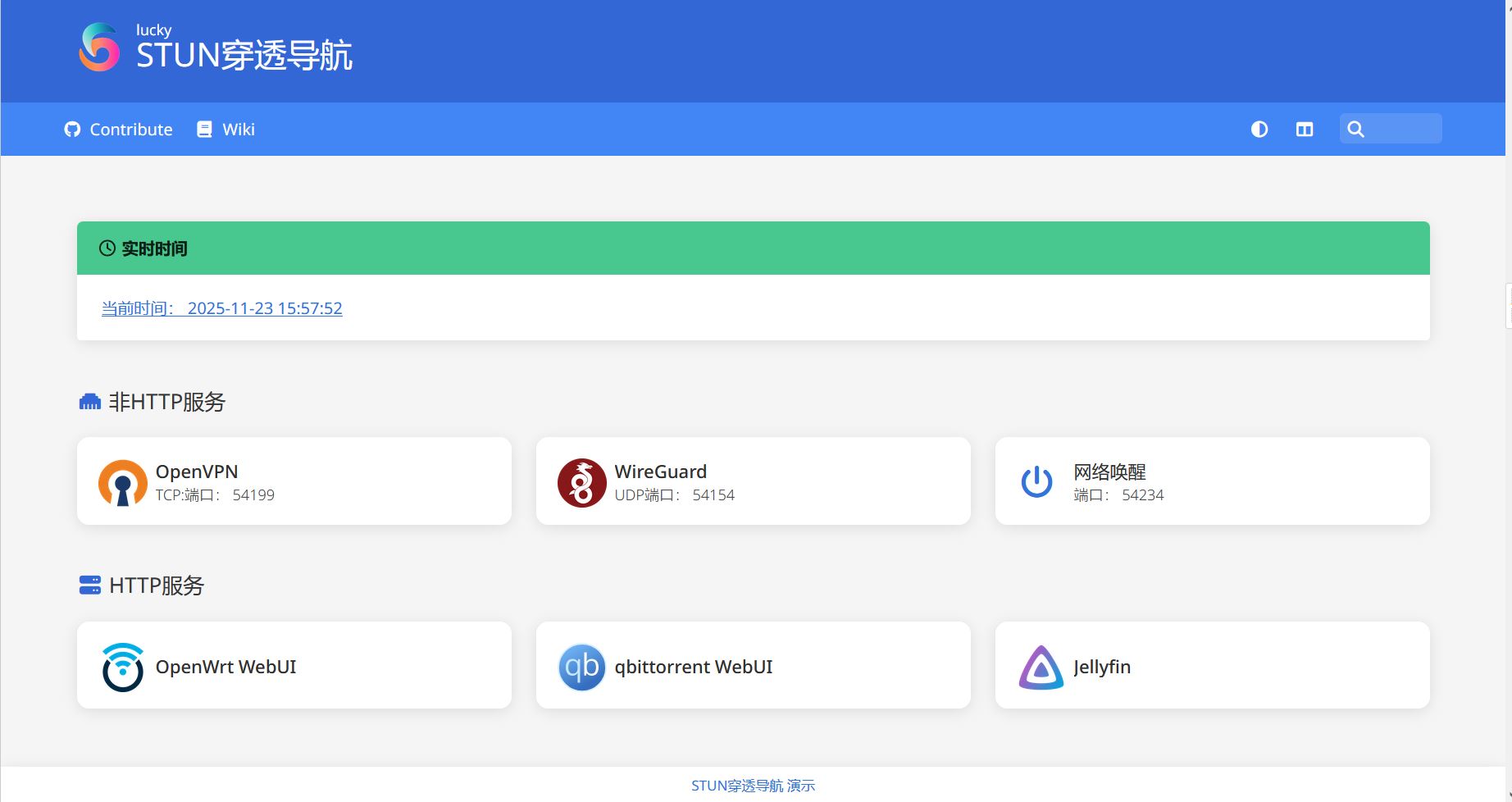Click the HTTP服务 section heading
Image resolution: width=1512 pixels, height=802 pixels.
point(156,586)
